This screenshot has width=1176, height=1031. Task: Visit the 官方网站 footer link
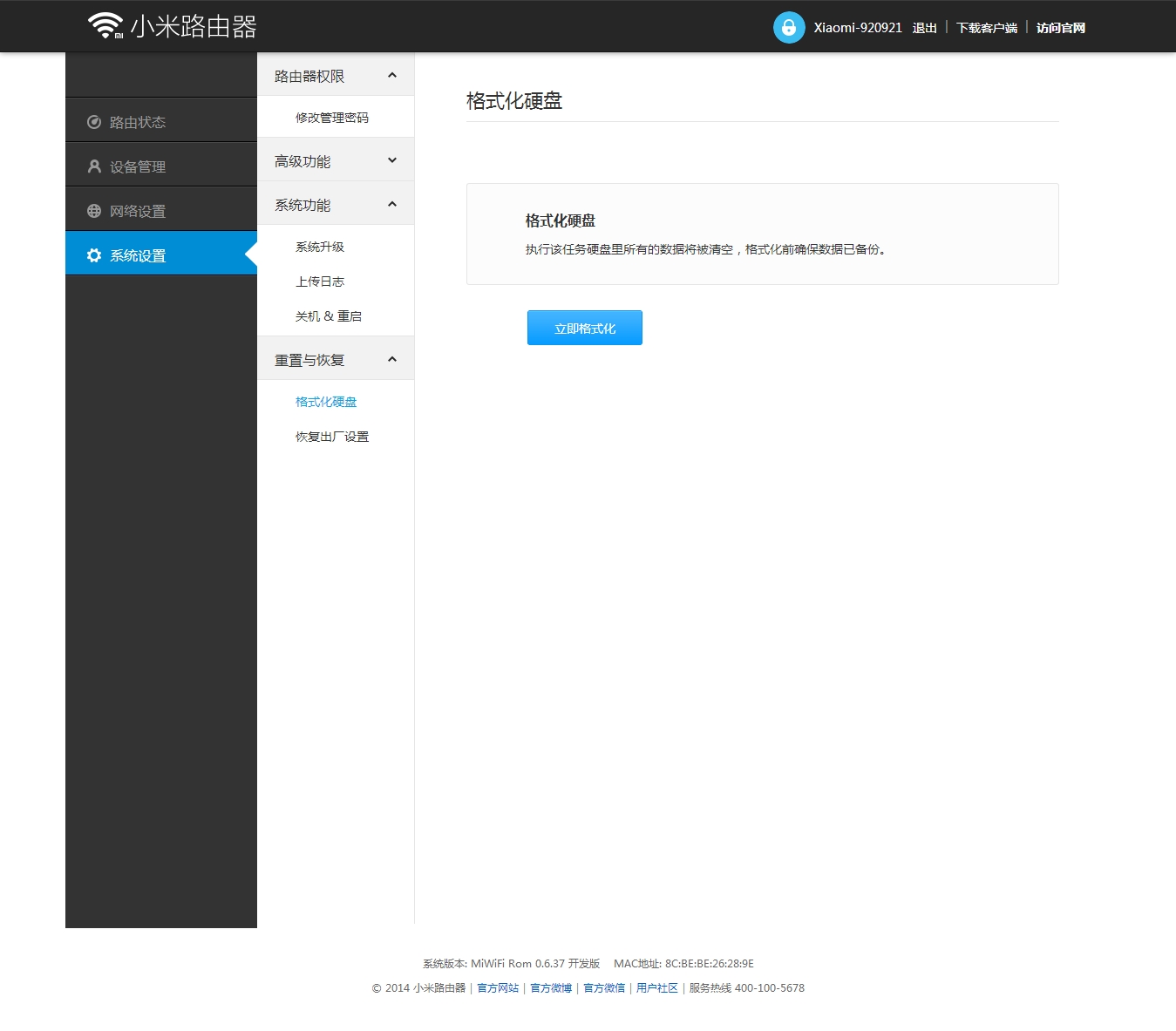[x=497, y=987]
